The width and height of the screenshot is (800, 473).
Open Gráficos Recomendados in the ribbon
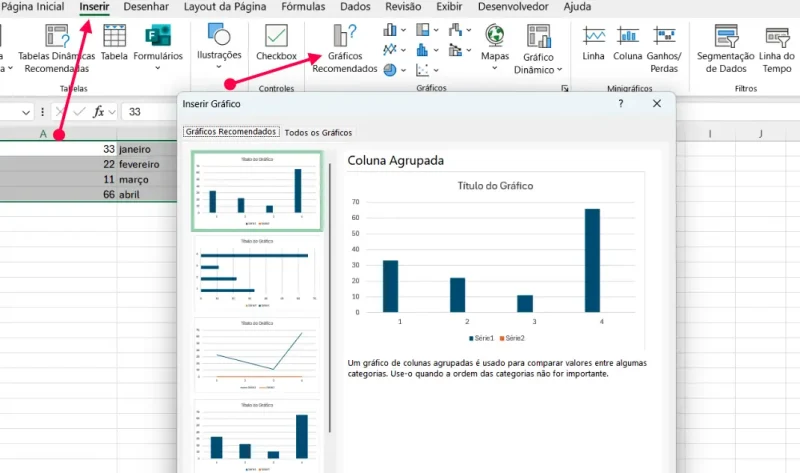tap(344, 48)
